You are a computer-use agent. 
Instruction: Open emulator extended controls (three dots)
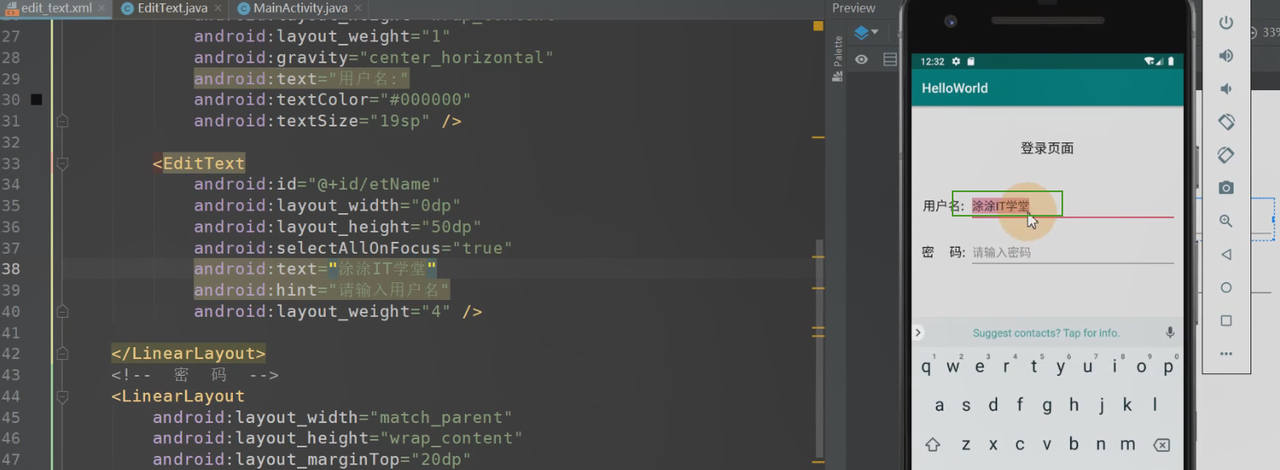[1226, 354]
